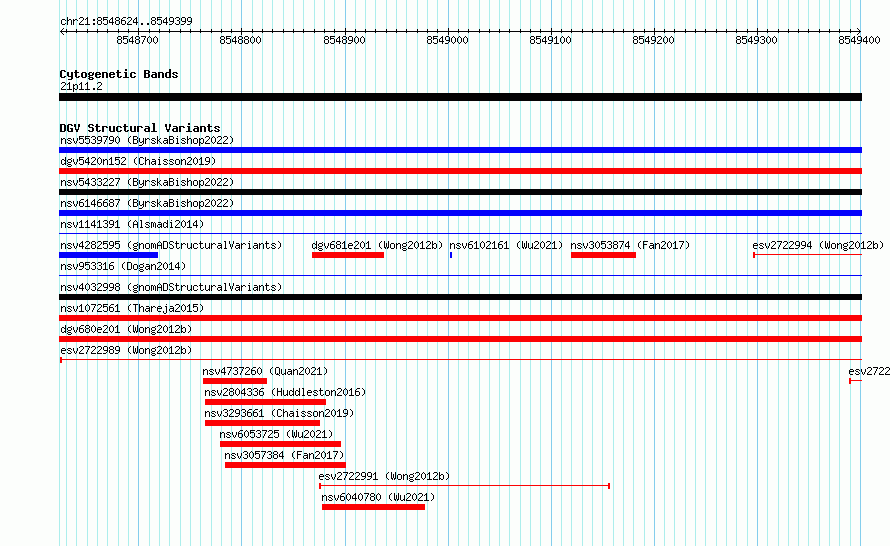Click the nsv5539790 (ByrskaBishop2022) label
This screenshot has height=546, width=890.
147,140
